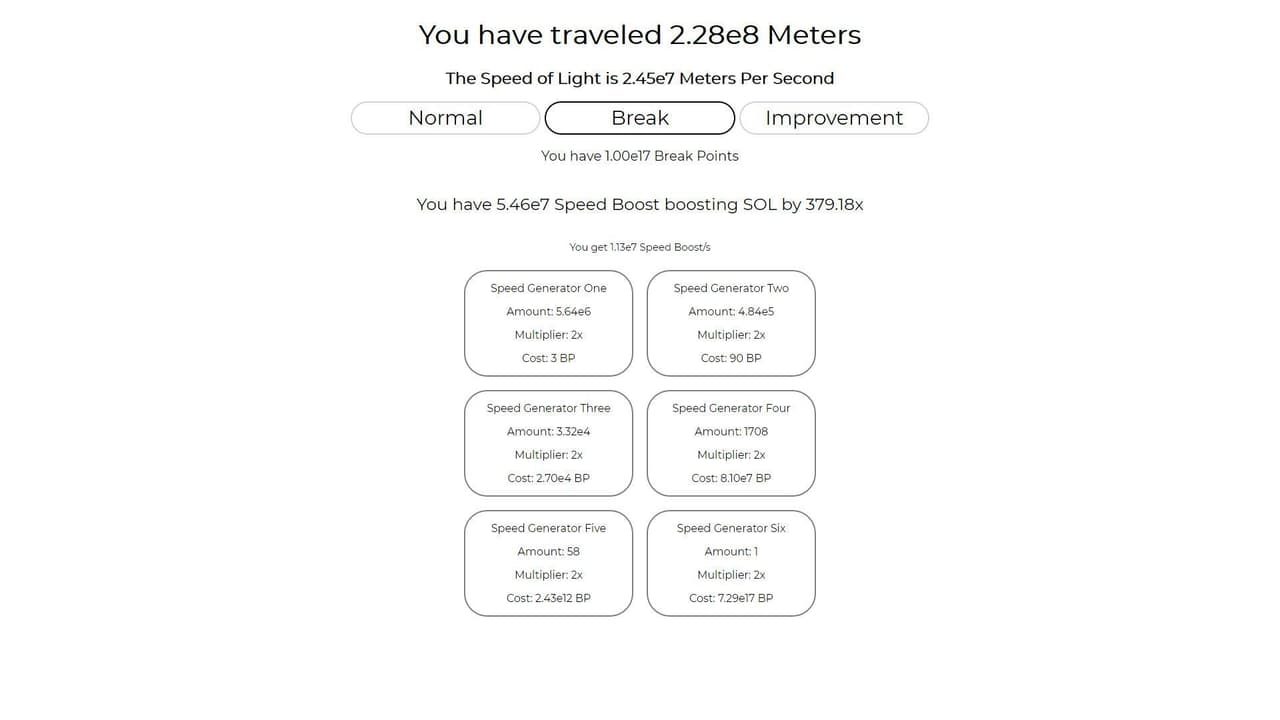Click the Speed Boost per second label
The image size is (1280, 720).
click(640, 247)
